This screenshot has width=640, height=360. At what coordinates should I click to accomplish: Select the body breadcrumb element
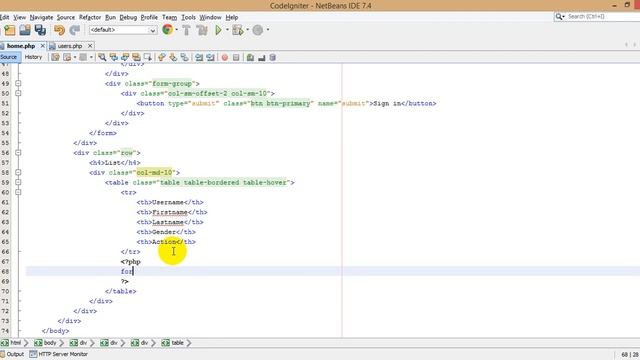coord(46,343)
